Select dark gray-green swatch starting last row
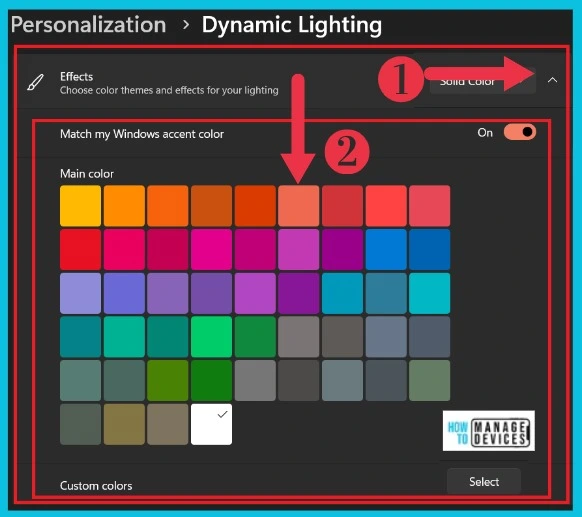Image resolution: width=582 pixels, height=517 pixels. tap(80, 424)
